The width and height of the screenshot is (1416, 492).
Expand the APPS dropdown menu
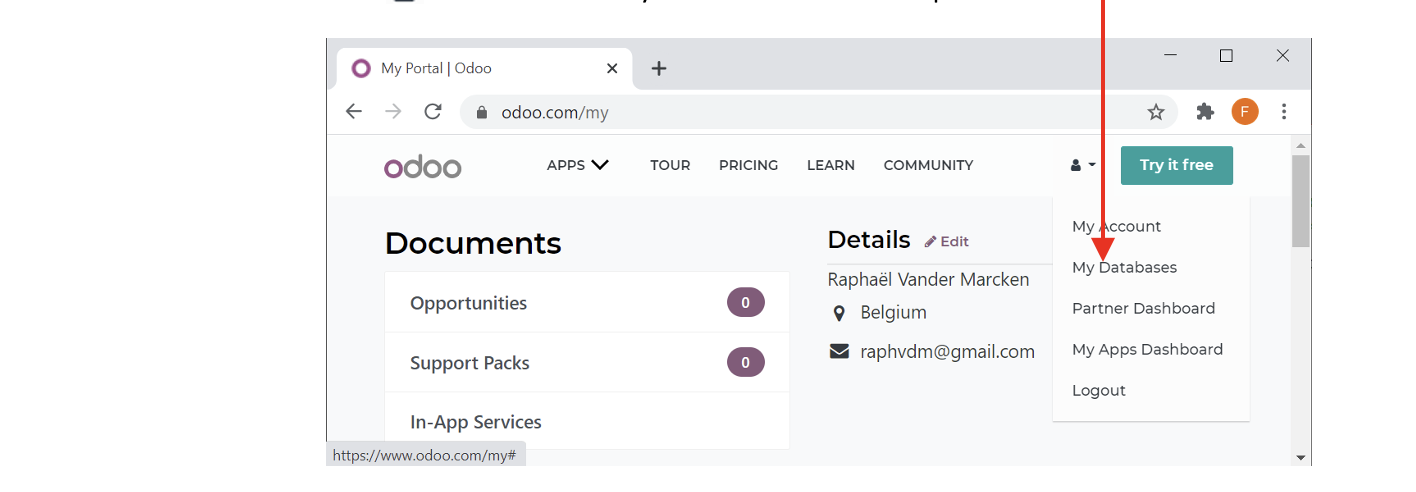[577, 165]
